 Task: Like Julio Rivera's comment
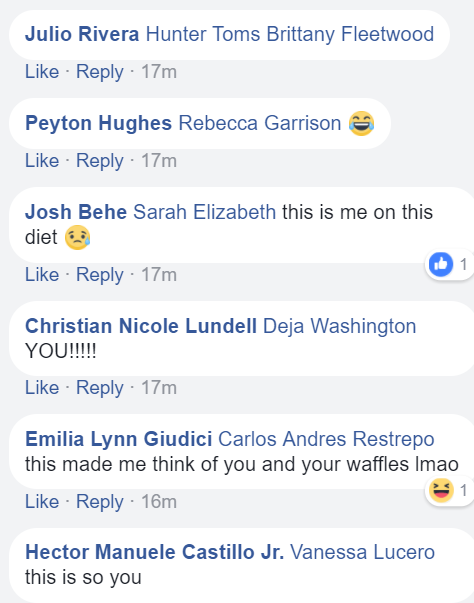click(x=42, y=72)
